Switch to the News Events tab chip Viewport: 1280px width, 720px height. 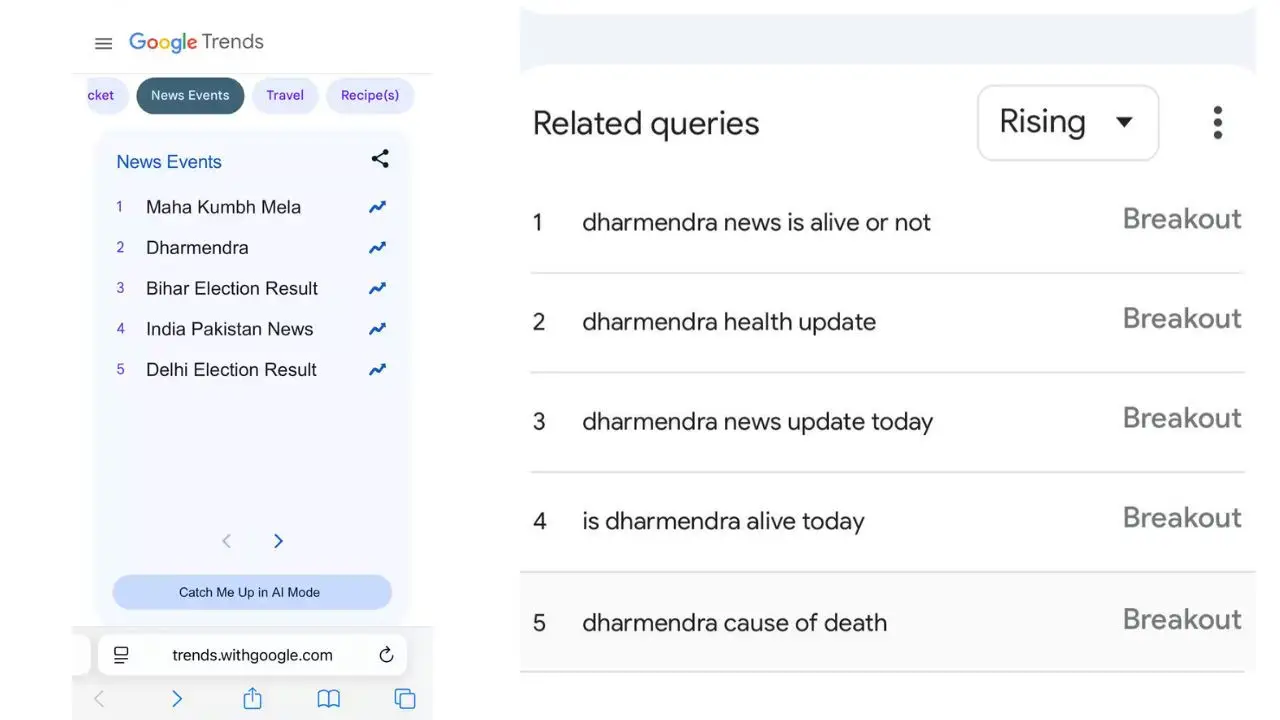click(190, 96)
